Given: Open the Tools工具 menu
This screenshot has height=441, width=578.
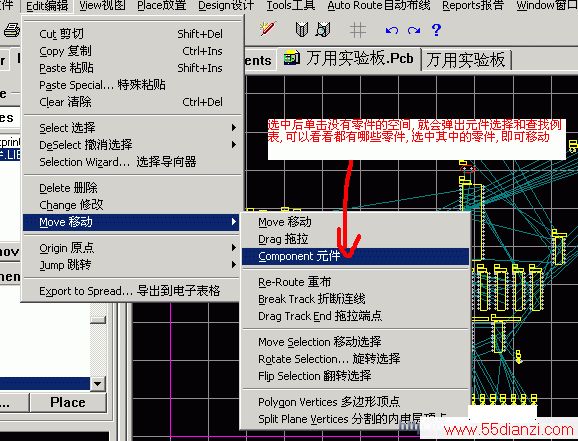Looking at the screenshot, I should pyautogui.click(x=291, y=5).
